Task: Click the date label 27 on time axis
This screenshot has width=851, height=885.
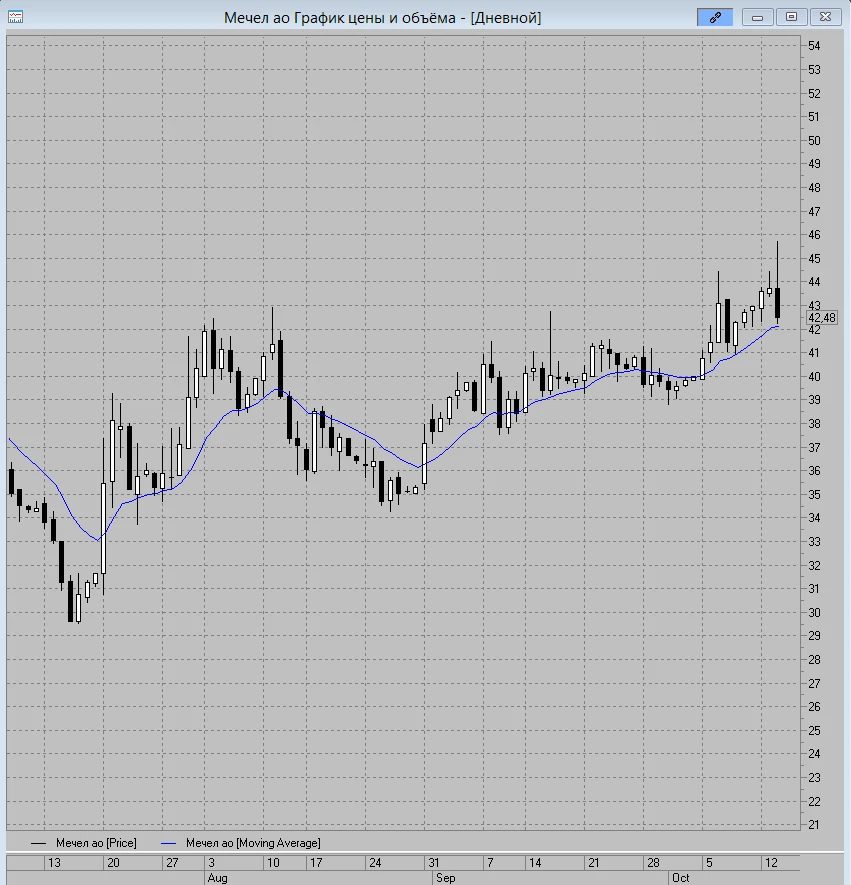Action: click(172, 862)
